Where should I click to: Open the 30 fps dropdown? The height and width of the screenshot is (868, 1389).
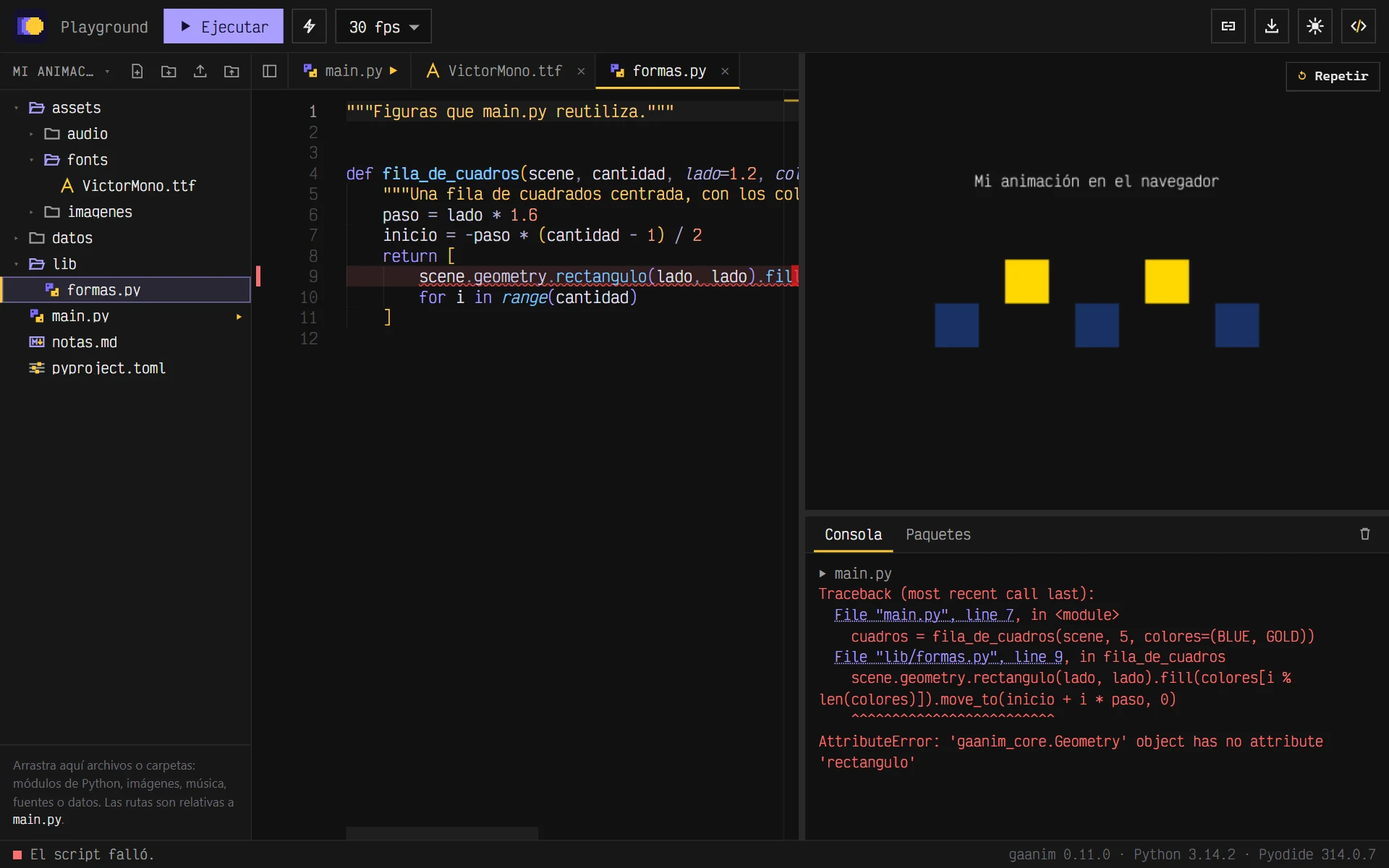(x=383, y=27)
